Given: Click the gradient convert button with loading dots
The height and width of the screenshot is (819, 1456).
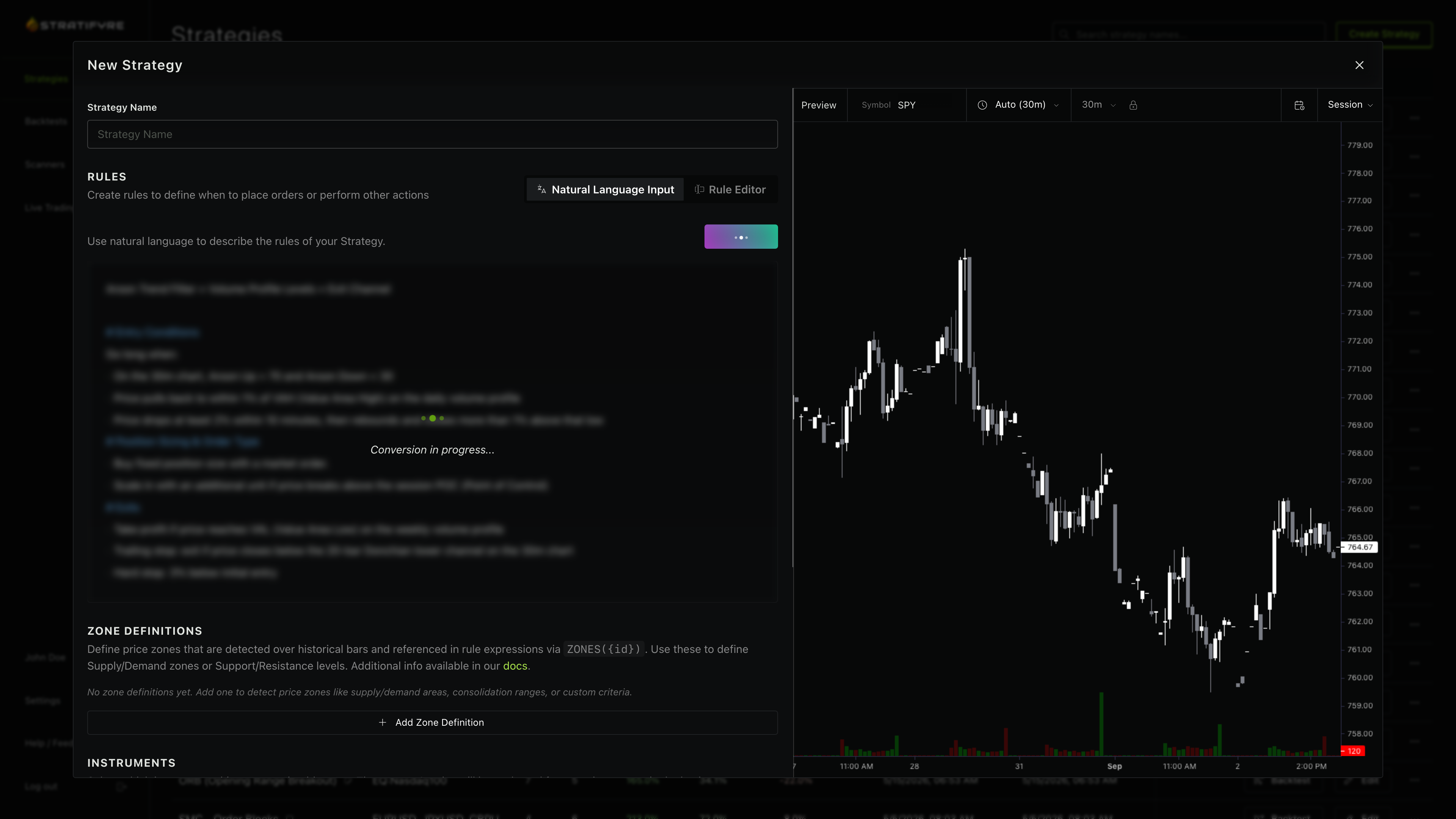Looking at the screenshot, I should [x=741, y=237].
